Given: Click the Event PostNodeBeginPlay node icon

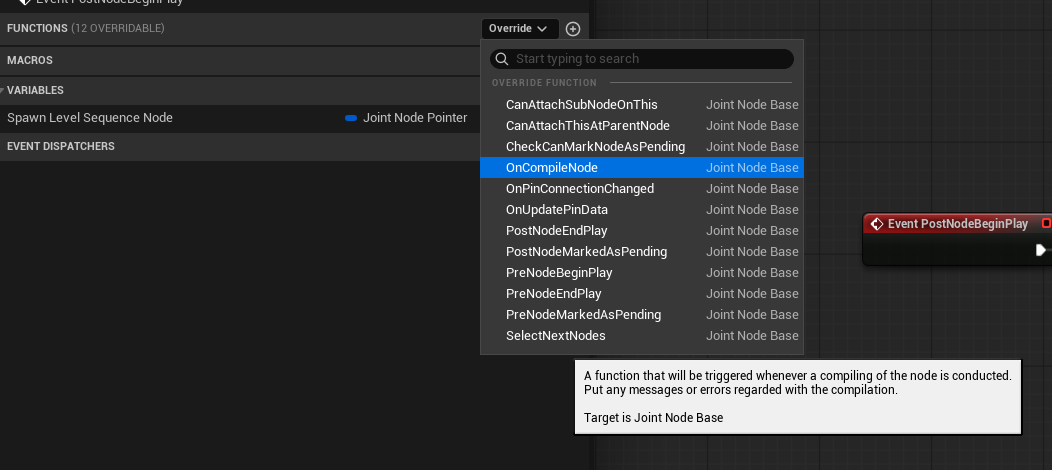Looking at the screenshot, I should point(877,224).
